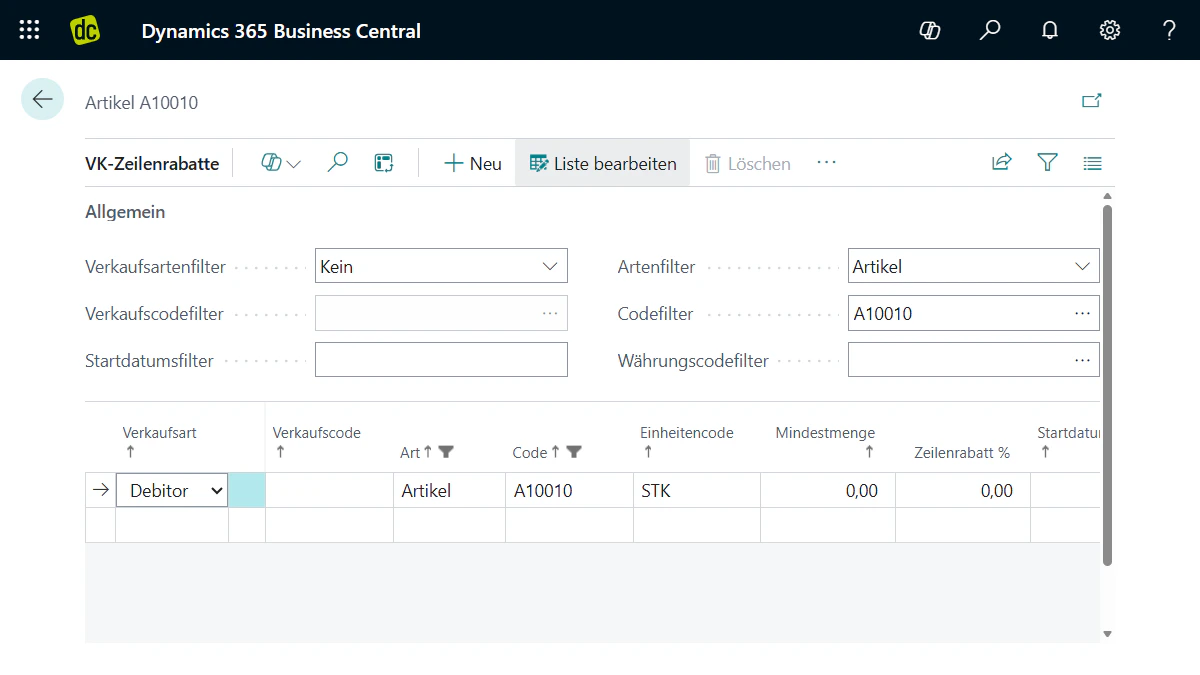
Task: Click the Code column filter funnel
Action: pos(574,452)
